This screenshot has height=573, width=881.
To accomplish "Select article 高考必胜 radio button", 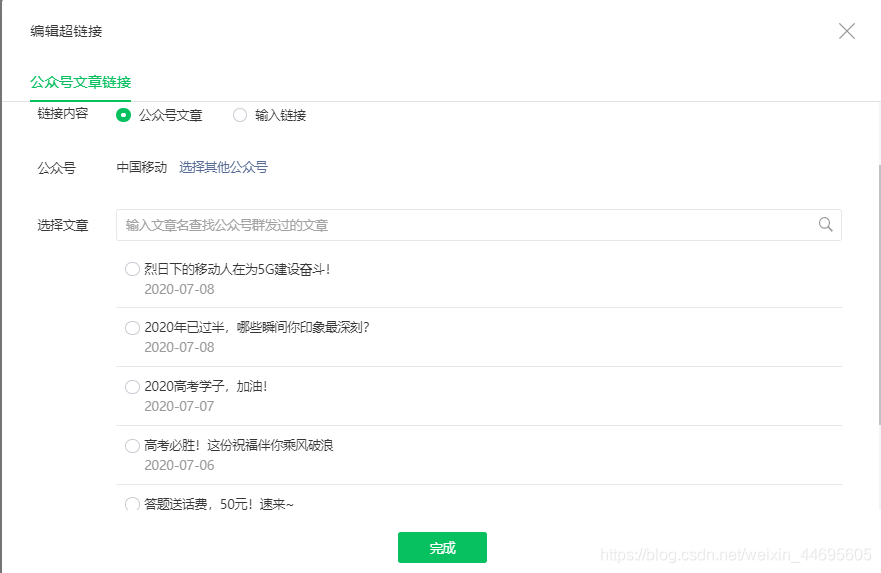I will tap(132, 446).
